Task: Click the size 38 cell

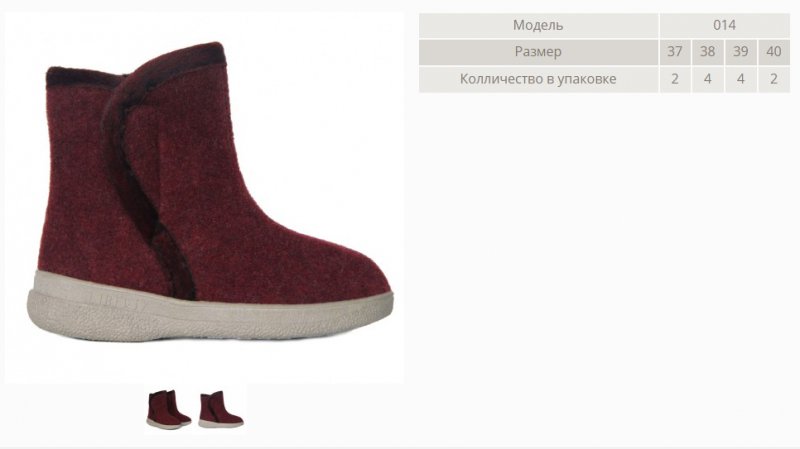Action: [x=707, y=52]
